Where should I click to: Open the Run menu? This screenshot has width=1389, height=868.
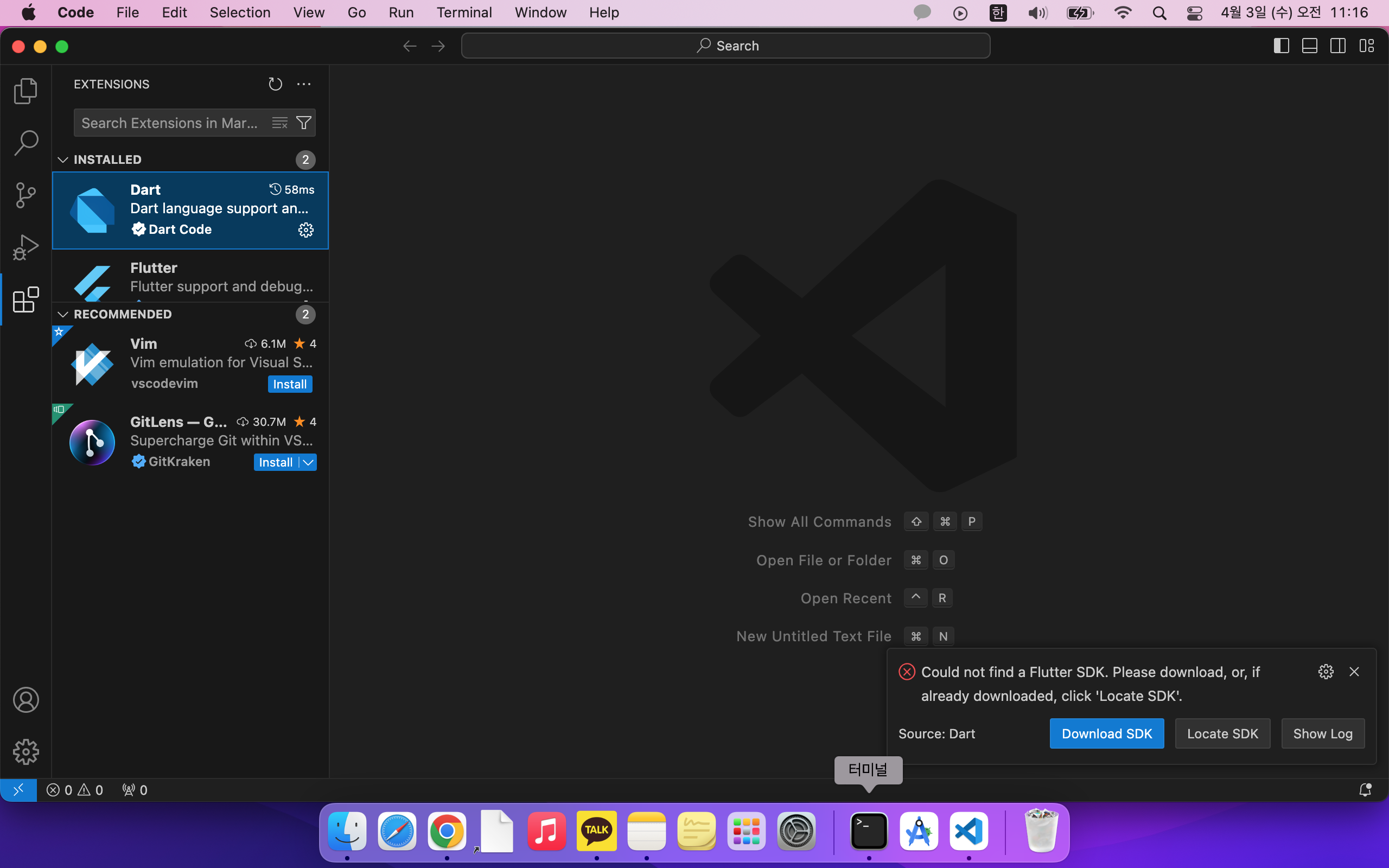coord(400,12)
